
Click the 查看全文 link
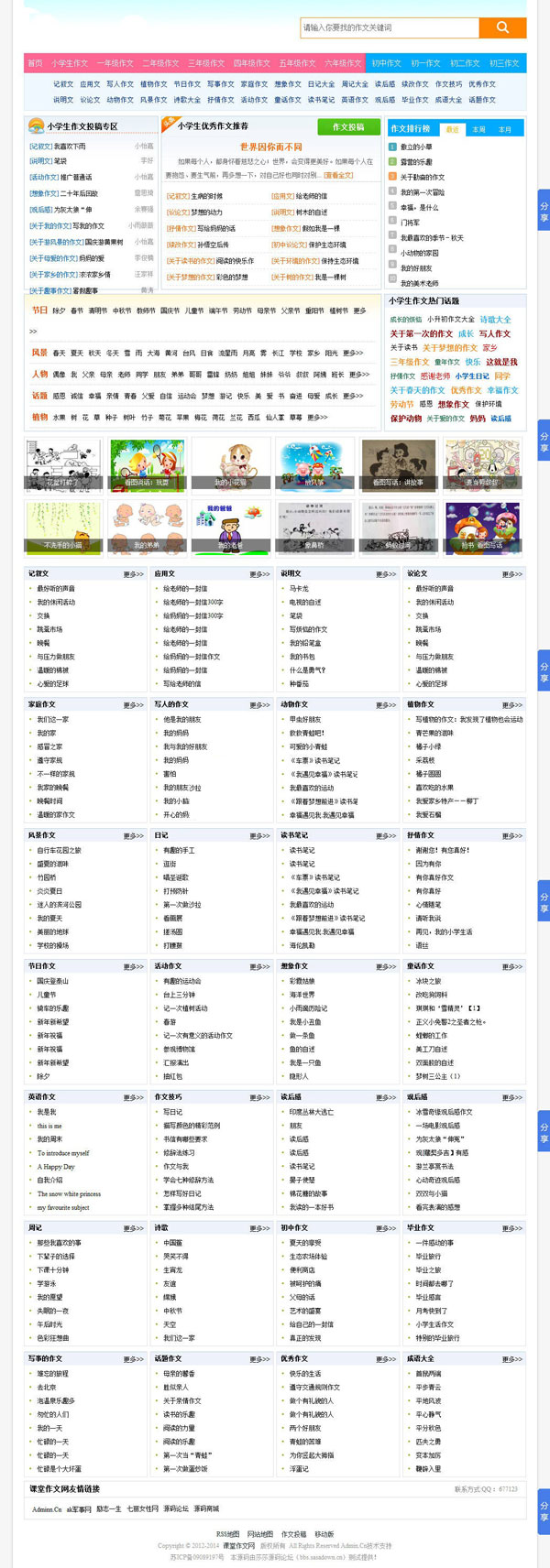click(x=338, y=175)
